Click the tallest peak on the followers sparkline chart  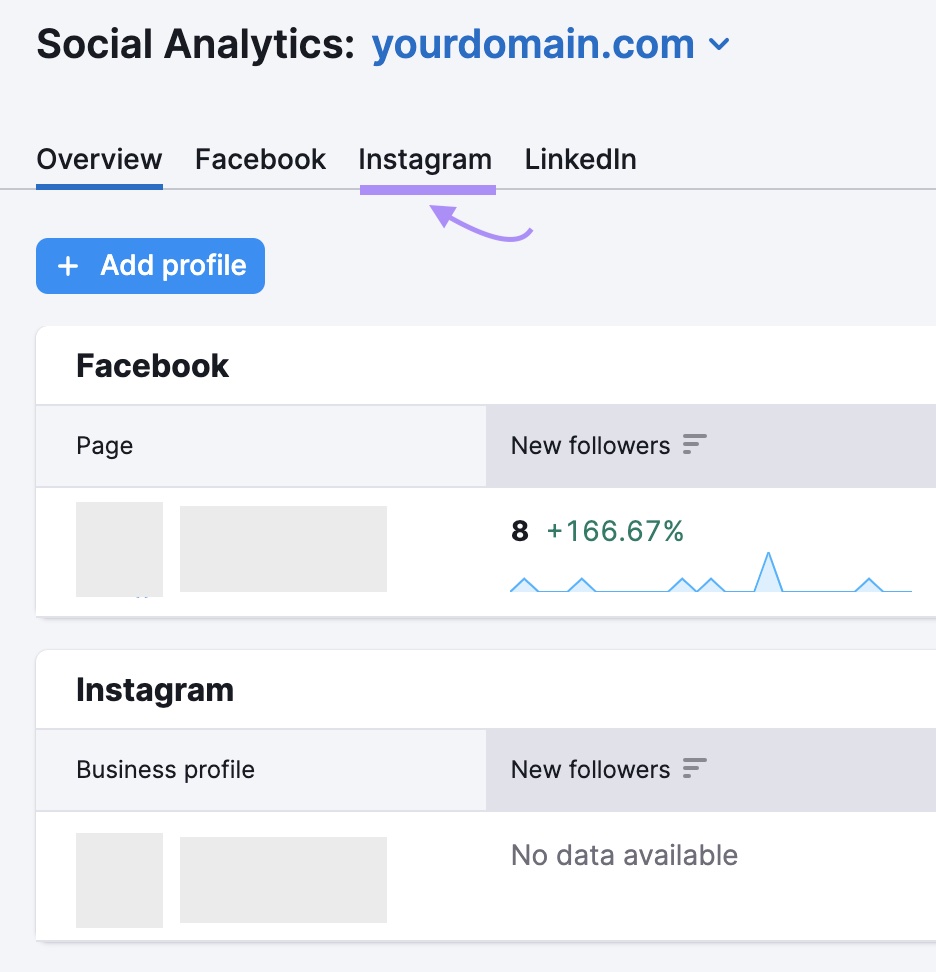point(770,558)
